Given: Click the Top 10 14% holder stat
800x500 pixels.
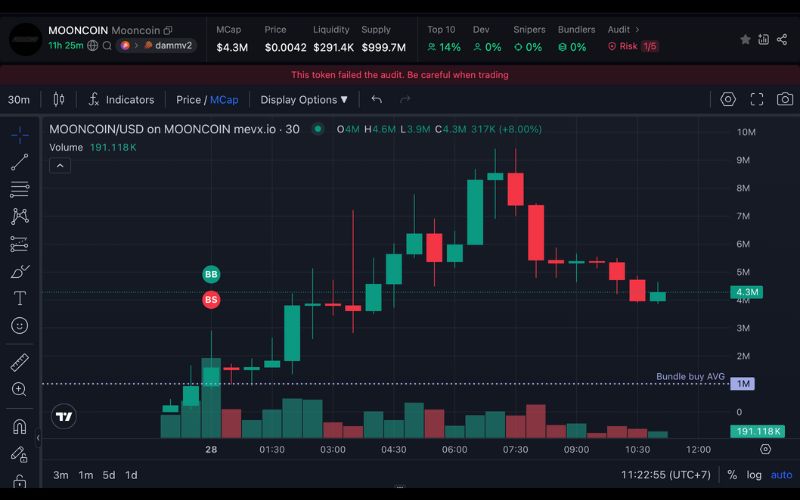Looking at the screenshot, I should tap(443, 39).
